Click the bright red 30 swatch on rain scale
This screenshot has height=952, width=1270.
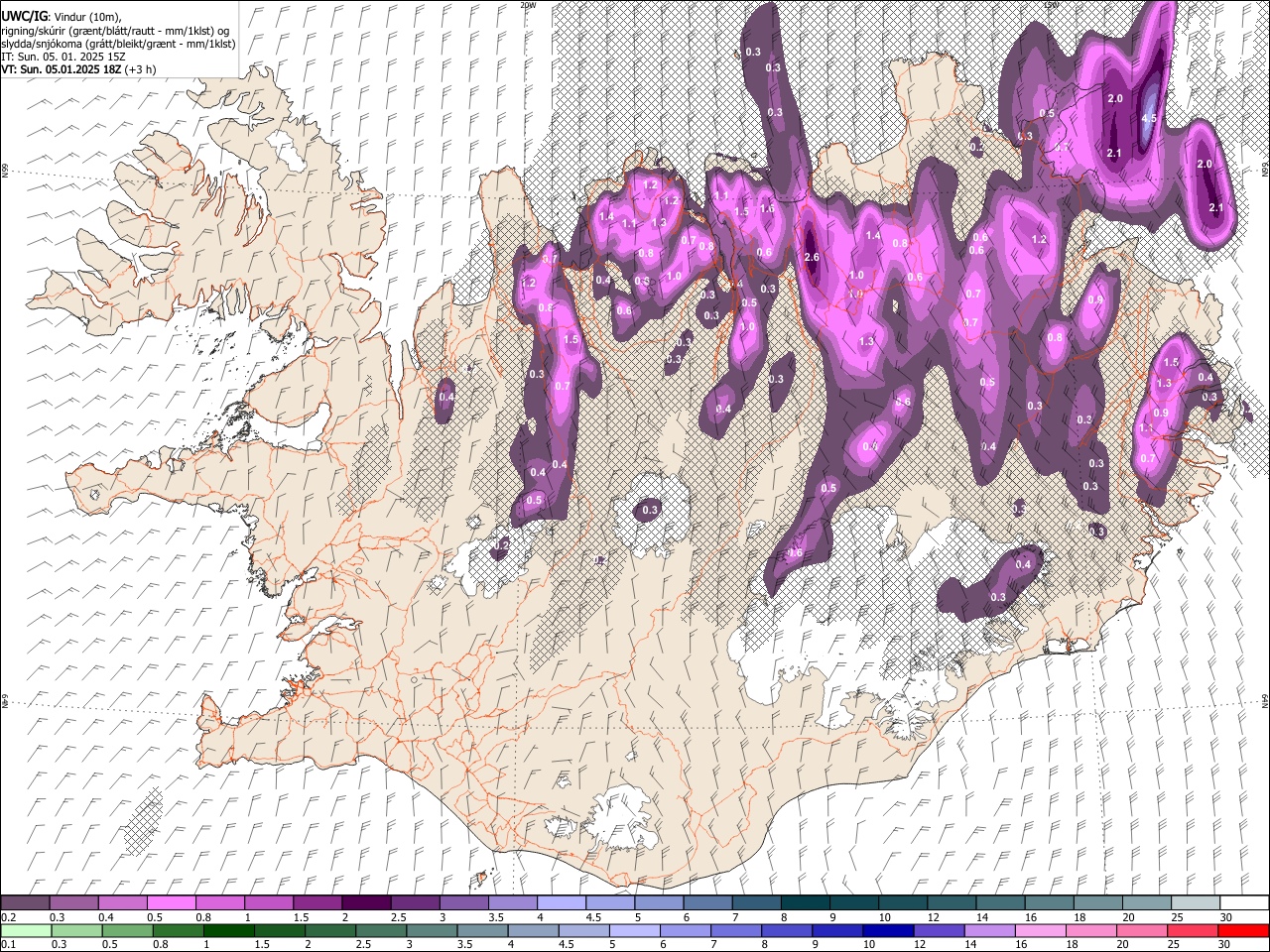1244,930
